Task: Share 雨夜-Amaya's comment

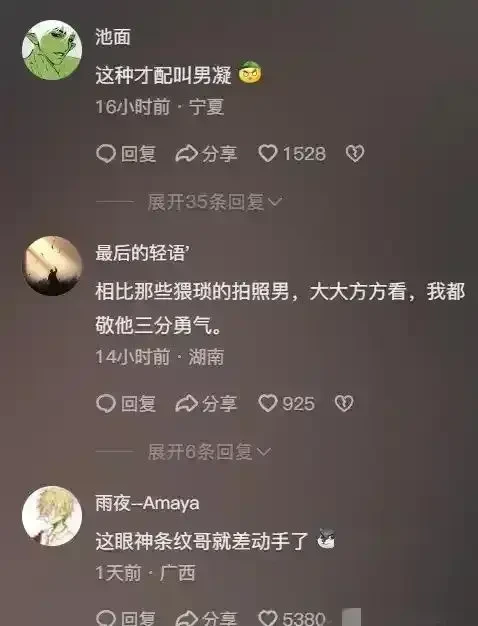Action: pyautogui.click(x=206, y=618)
